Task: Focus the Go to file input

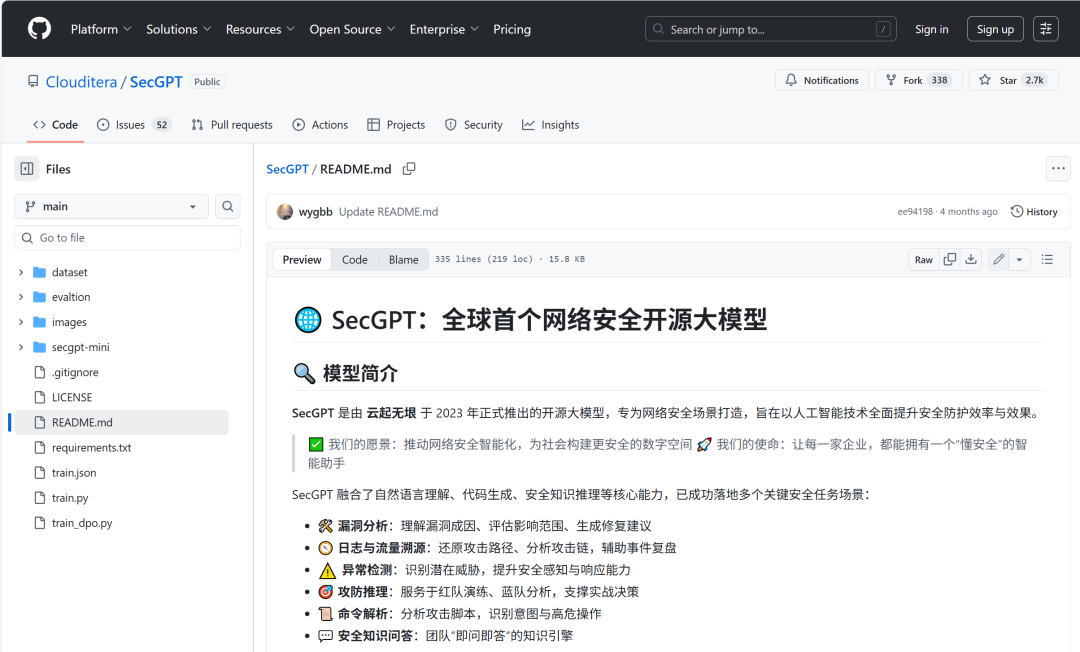Action: [x=127, y=238]
